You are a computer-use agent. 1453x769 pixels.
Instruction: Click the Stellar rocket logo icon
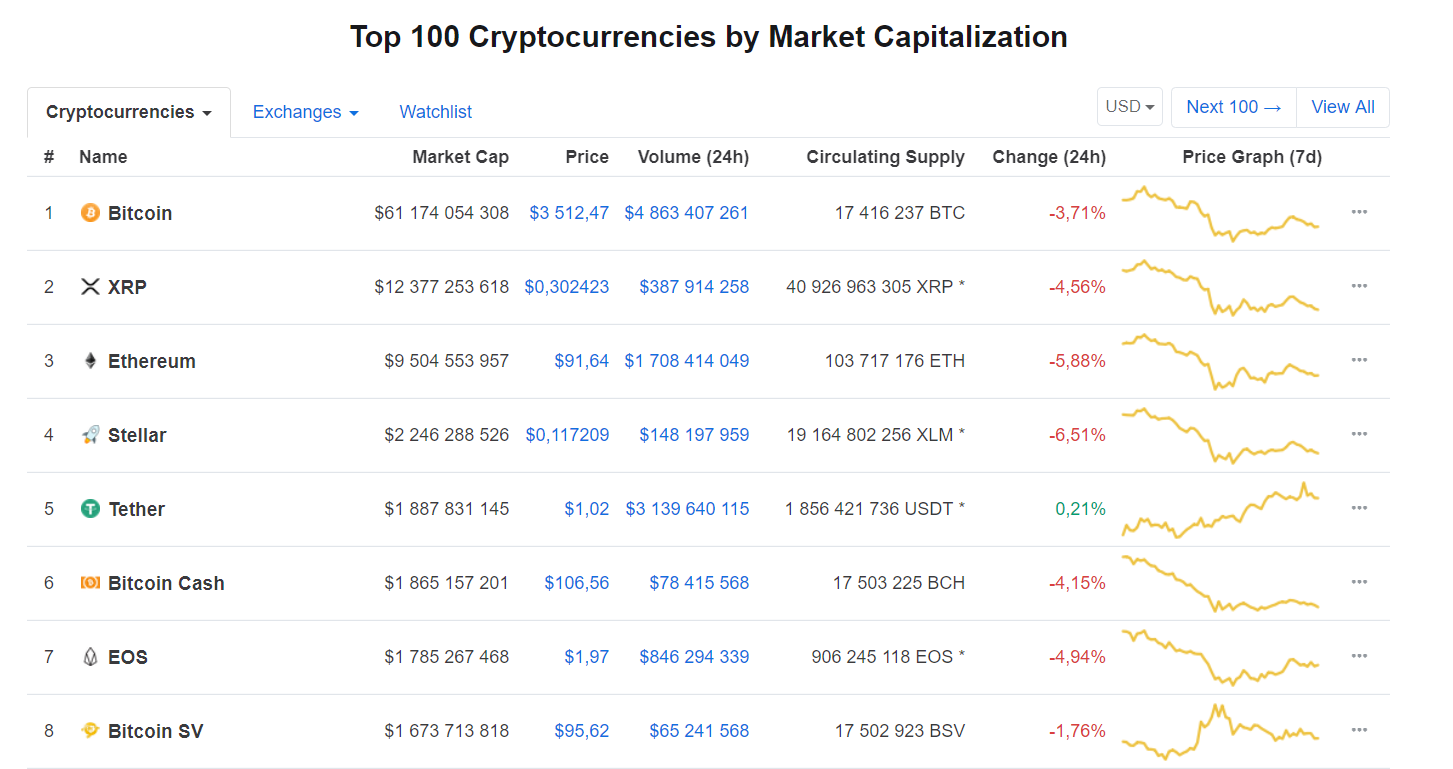90,435
